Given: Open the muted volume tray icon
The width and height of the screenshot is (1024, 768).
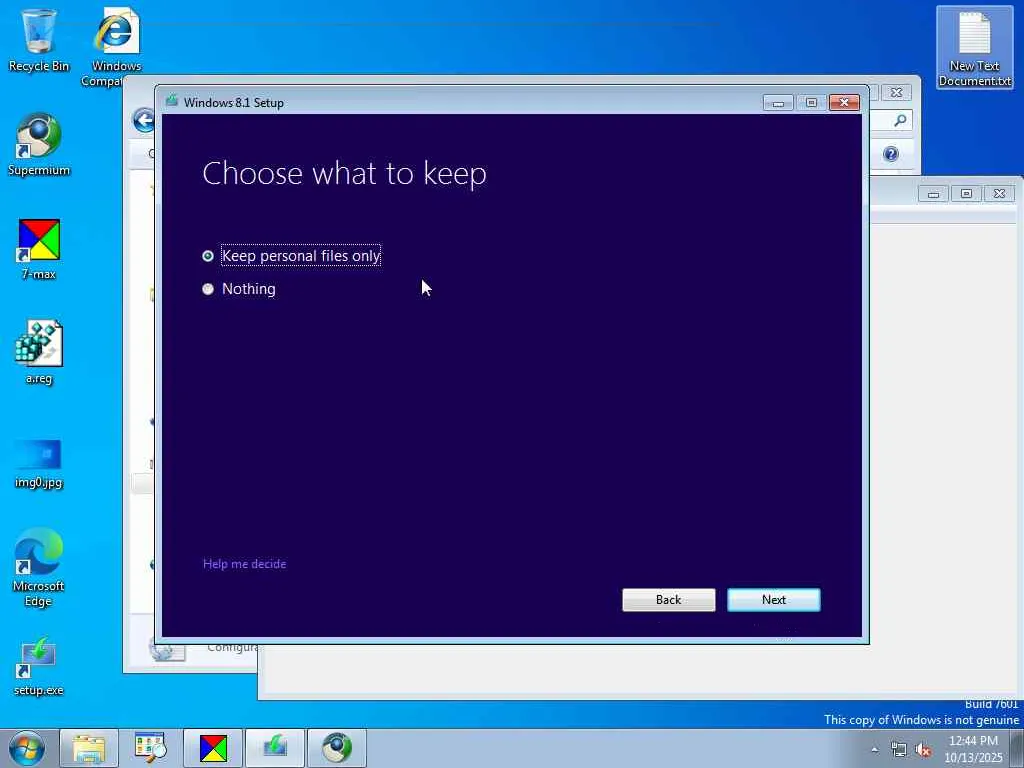Looking at the screenshot, I should point(923,750).
